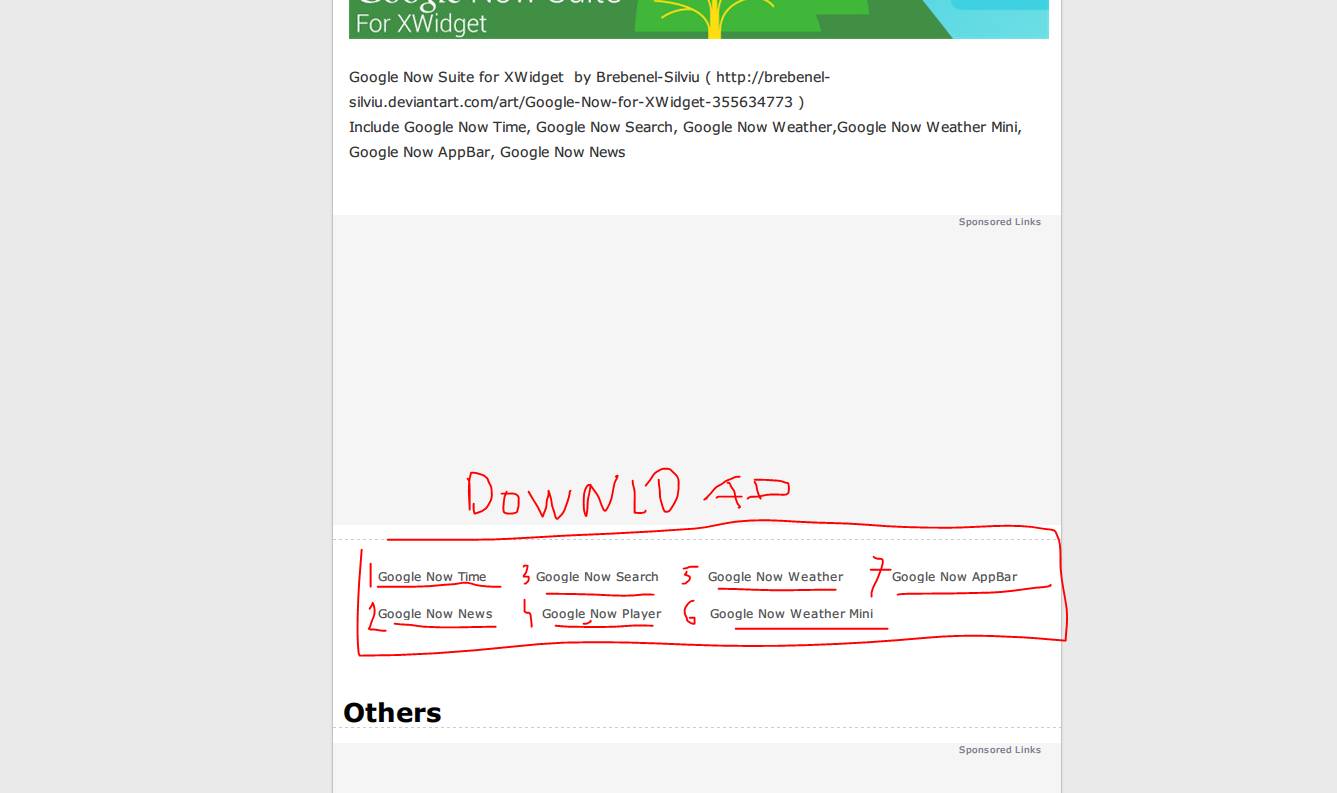This screenshot has height=793, width=1337.
Task: Click the Google Now Suite banner image
Action: [x=699, y=19]
